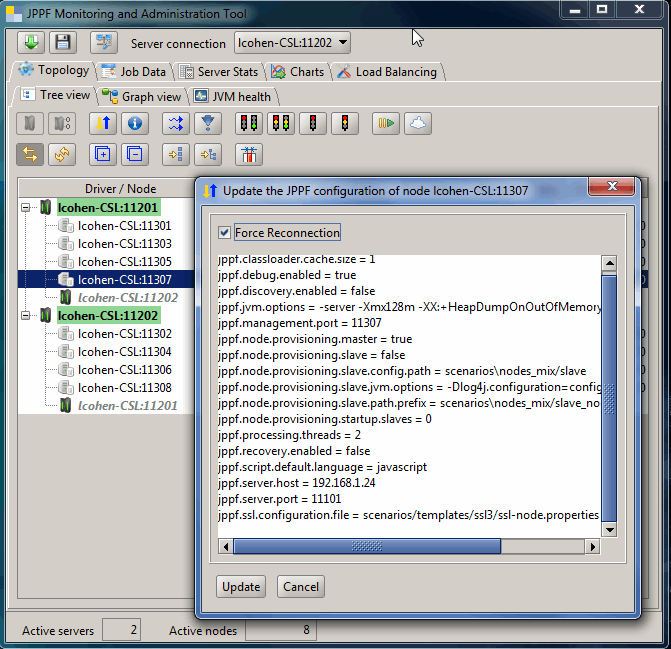
Task: Click the update configuration up-down arrows icon
Action: pos(103,123)
